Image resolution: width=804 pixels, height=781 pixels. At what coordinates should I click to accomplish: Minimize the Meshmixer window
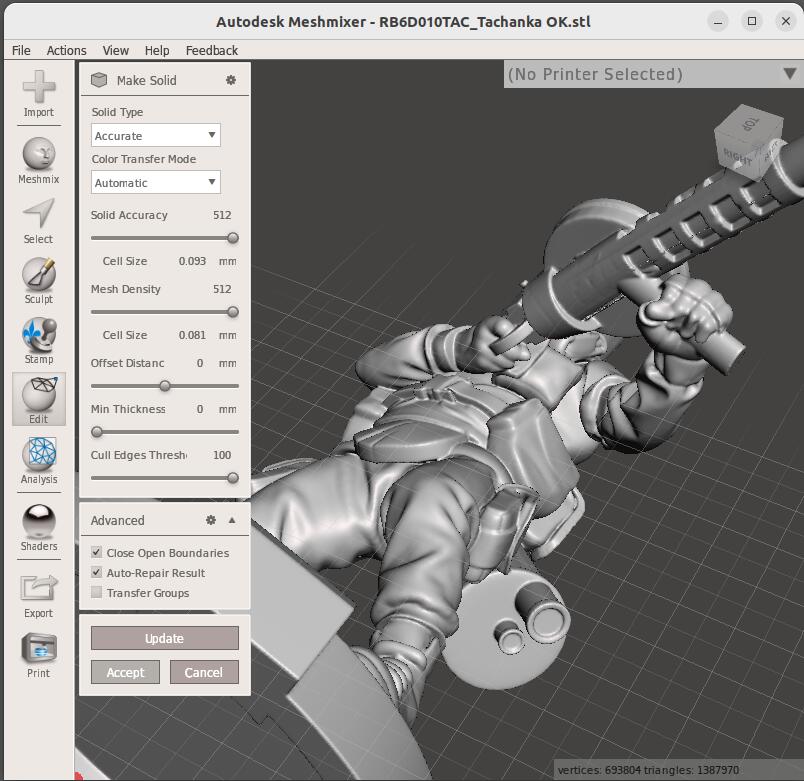[718, 22]
